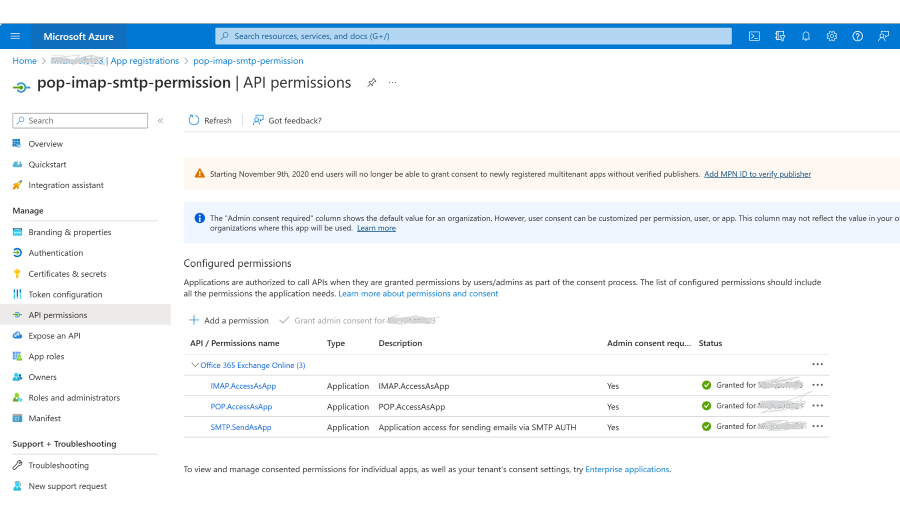Open Certificates & secrets in sidebar

tap(67, 274)
